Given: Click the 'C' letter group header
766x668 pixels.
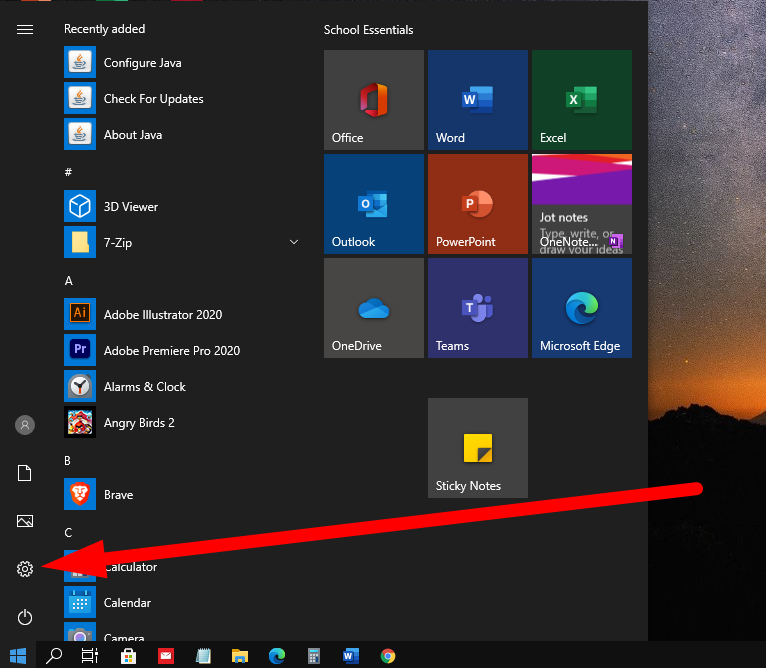Looking at the screenshot, I should point(68,532).
